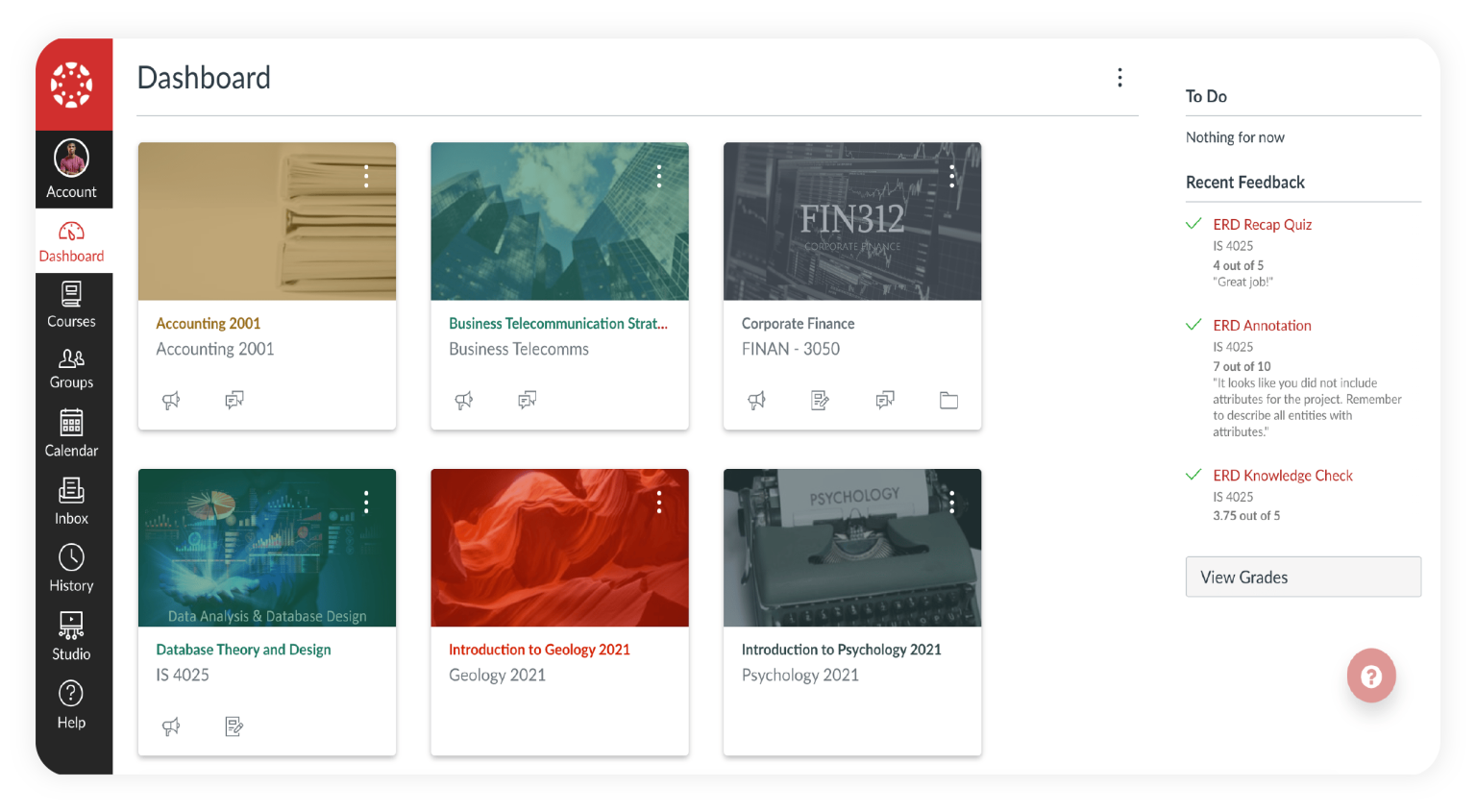Open Assignments on the Corporate Finance card
The width and height of the screenshot is (1476, 812).
(x=820, y=400)
